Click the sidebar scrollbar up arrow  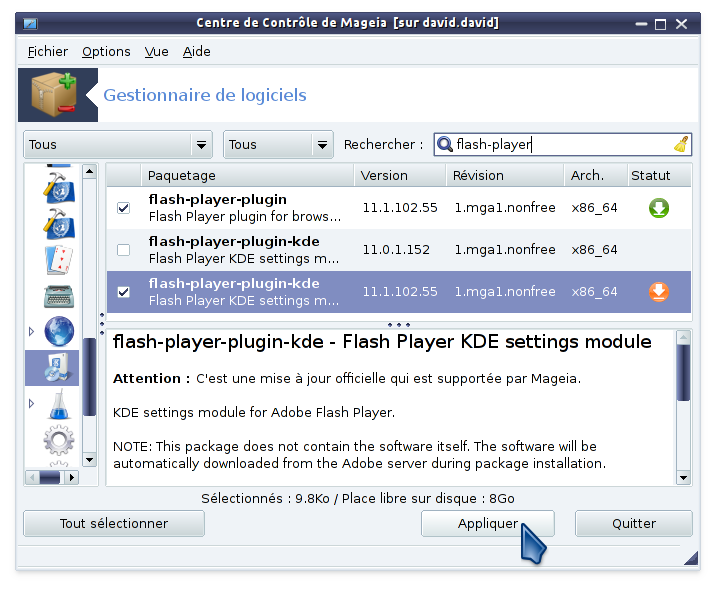coord(90,172)
